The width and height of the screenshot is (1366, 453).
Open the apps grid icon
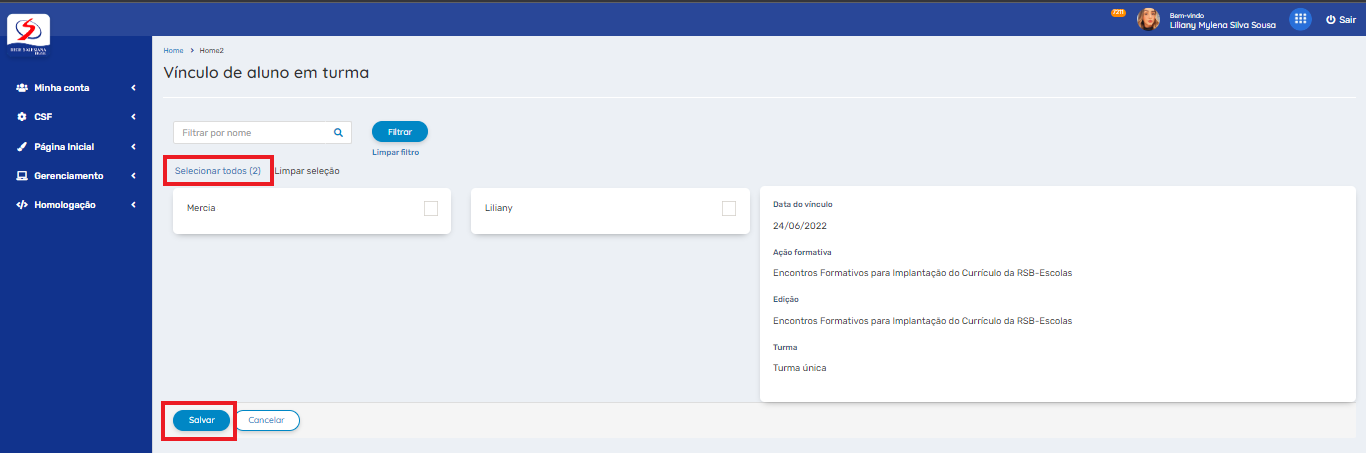(x=1300, y=19)
